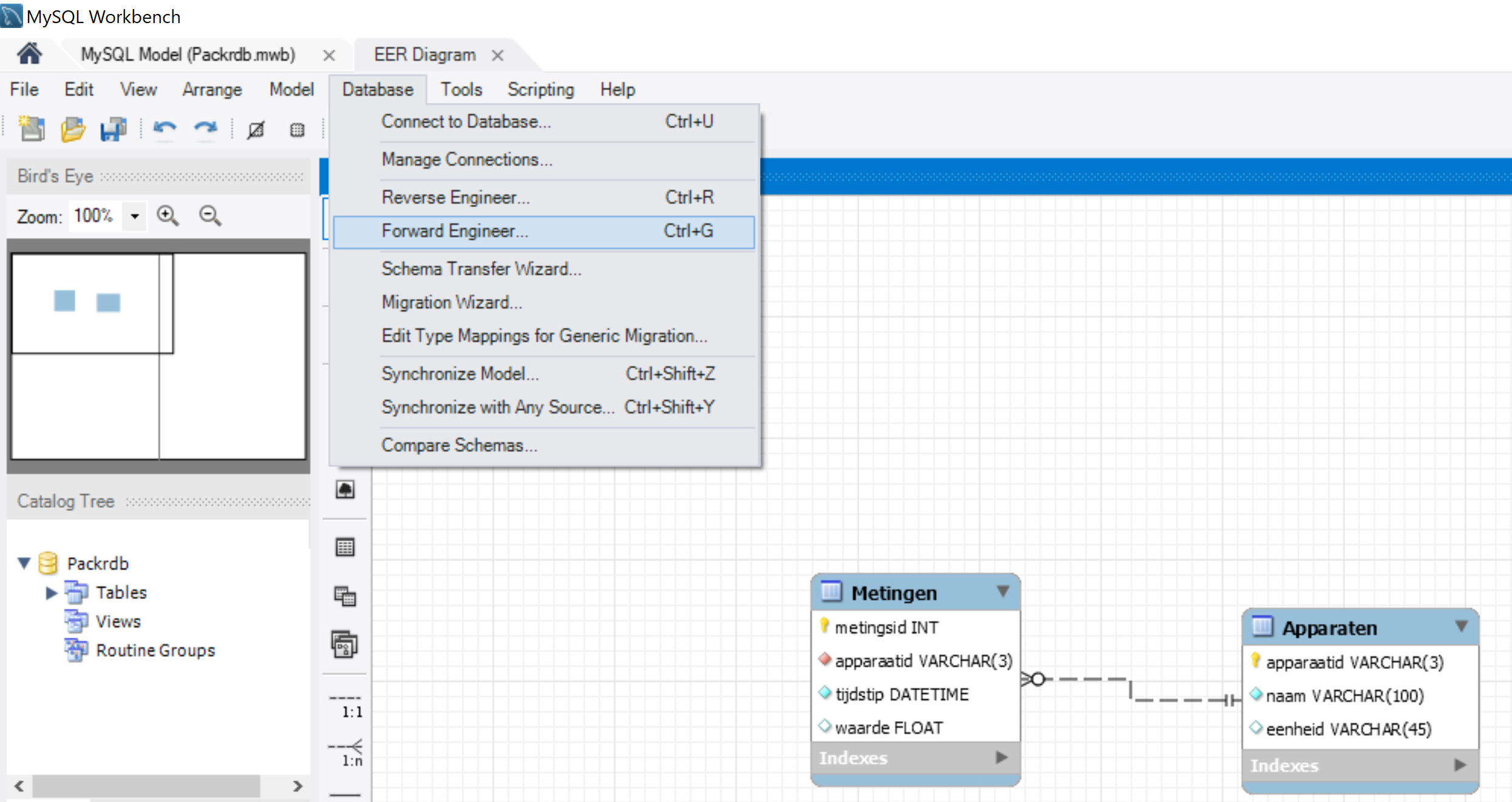Choose Synchronize with Any Source entry
This screenshot has height=802, width=1512.
[544, 407]
